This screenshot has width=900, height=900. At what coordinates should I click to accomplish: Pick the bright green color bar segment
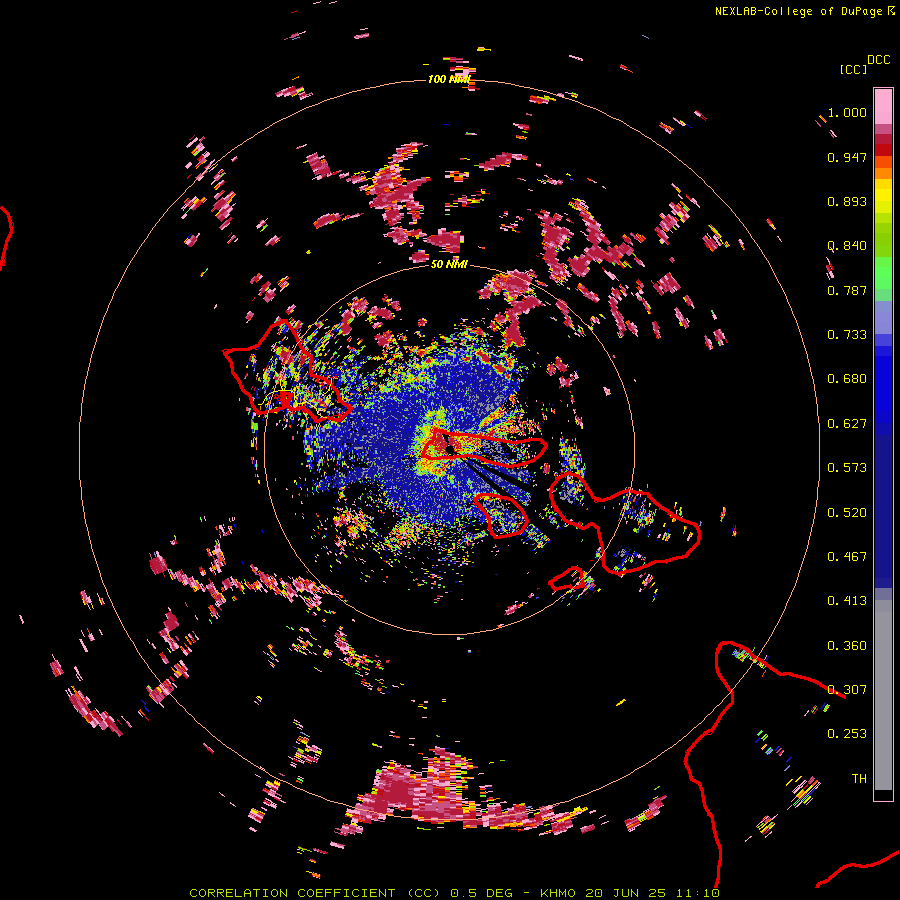[883, 273]
